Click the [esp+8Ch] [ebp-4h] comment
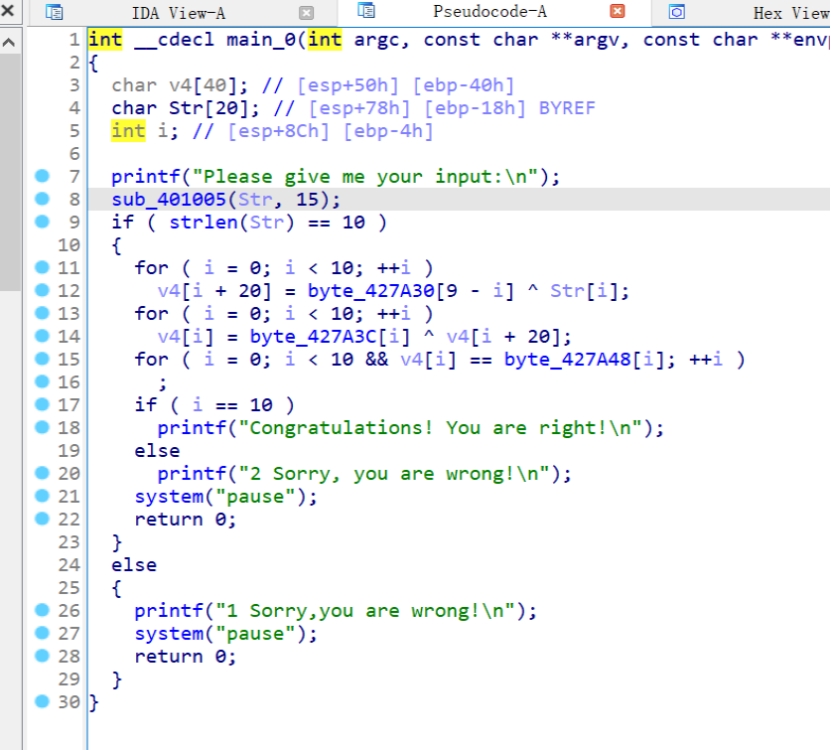Screen dimensions: 831x750 (x=330, y=131)
